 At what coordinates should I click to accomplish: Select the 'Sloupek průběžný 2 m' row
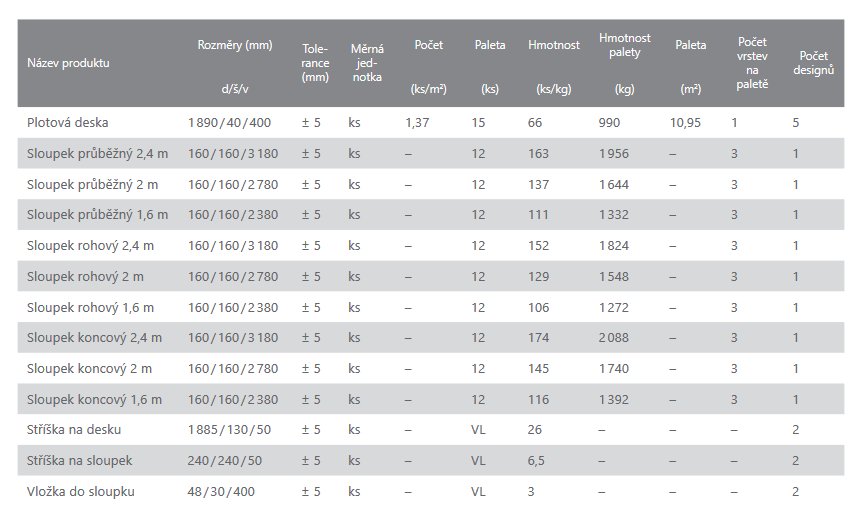[x=431, y=184]
